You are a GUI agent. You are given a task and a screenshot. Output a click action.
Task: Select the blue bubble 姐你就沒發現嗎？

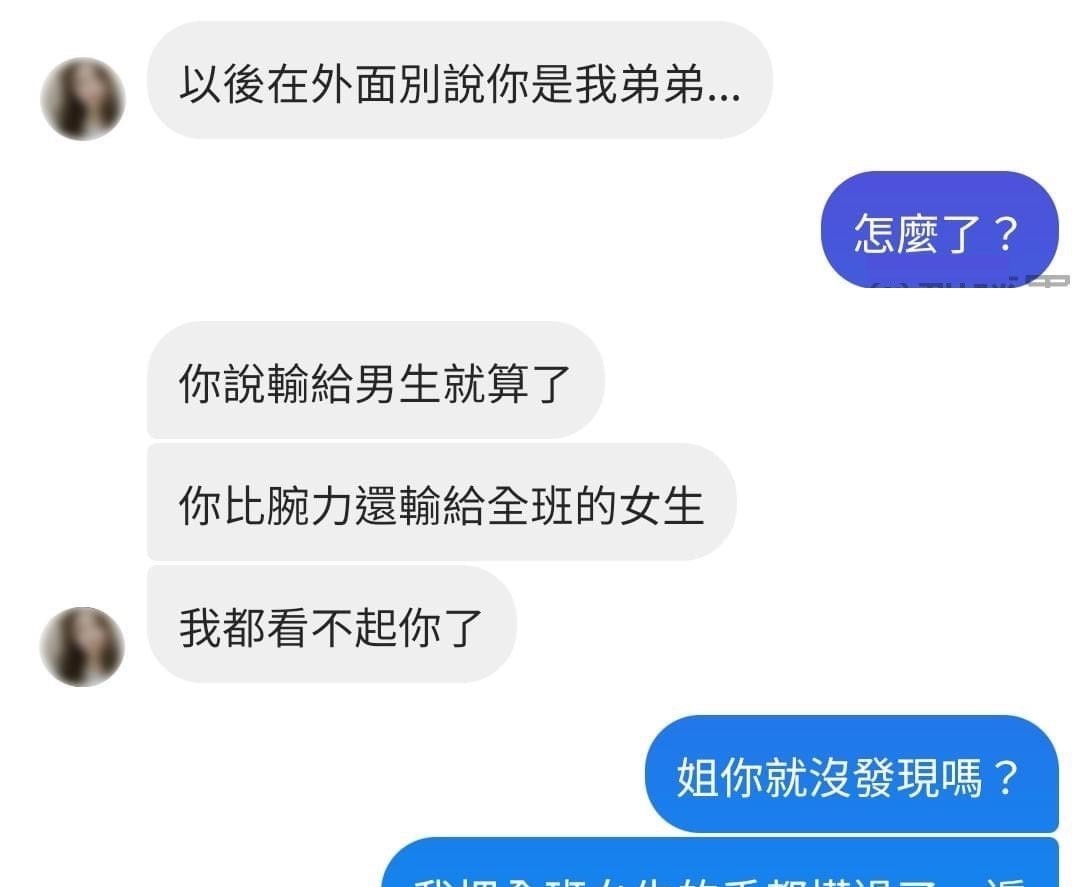(x=851, y=774)
